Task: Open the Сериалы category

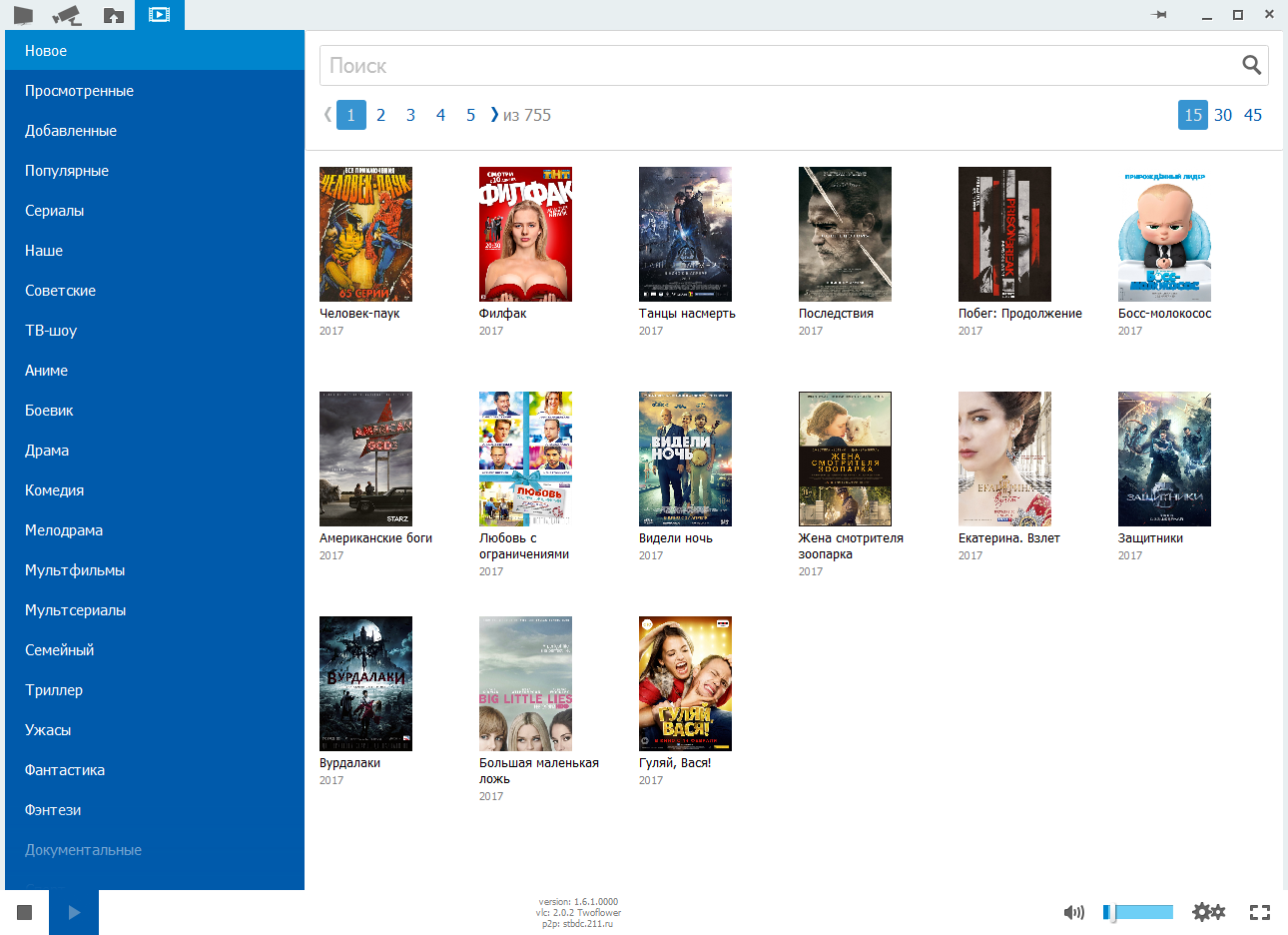Action: 155,210
